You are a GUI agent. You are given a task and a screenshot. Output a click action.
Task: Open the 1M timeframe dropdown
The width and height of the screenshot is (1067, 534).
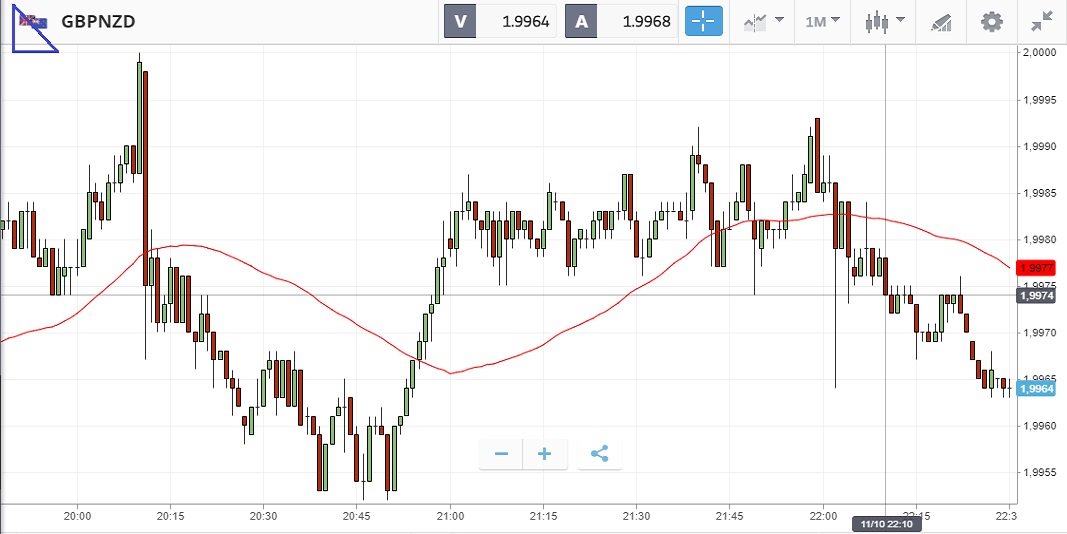[823, 21]
